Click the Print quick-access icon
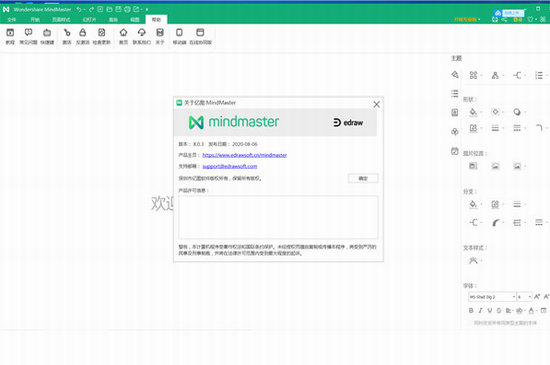The width and height of the screenshot is (550, 365). [127, 9]
